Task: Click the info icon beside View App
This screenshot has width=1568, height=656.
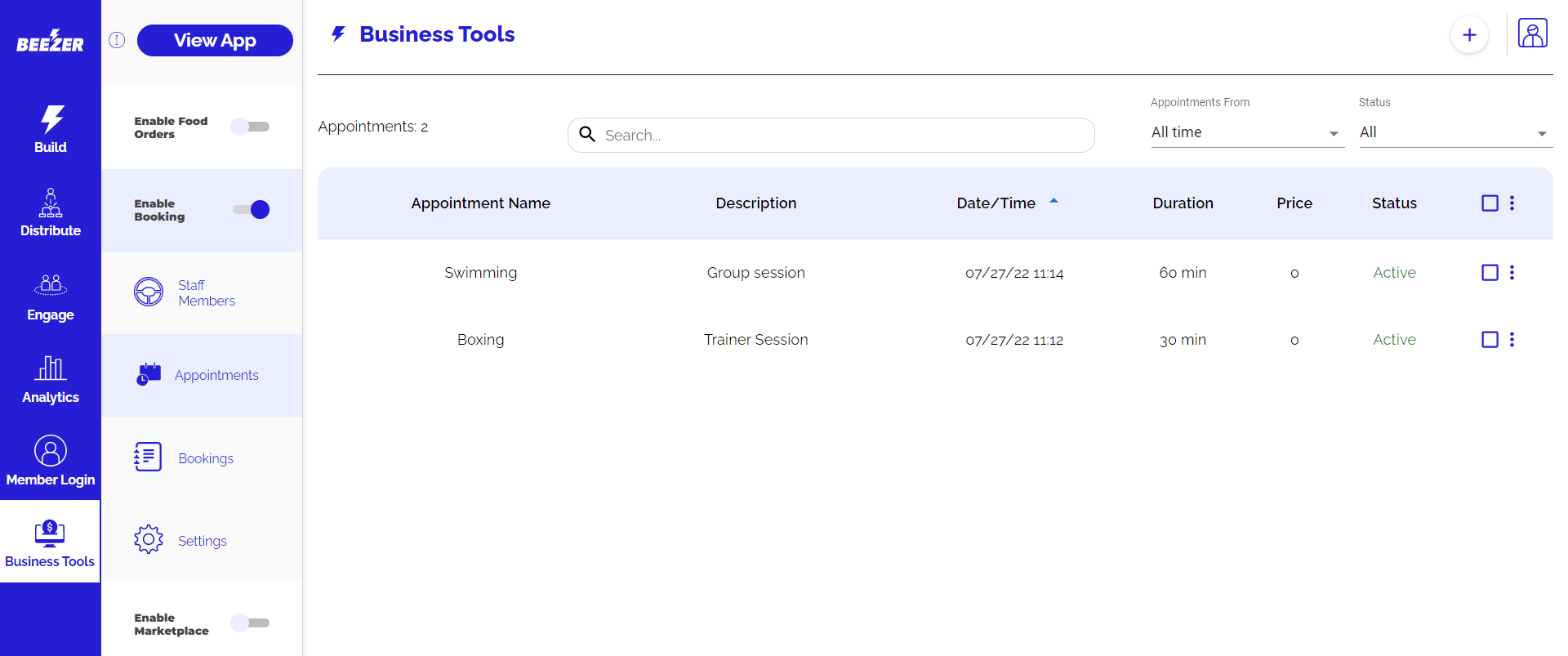Action: tap(117, 40)
